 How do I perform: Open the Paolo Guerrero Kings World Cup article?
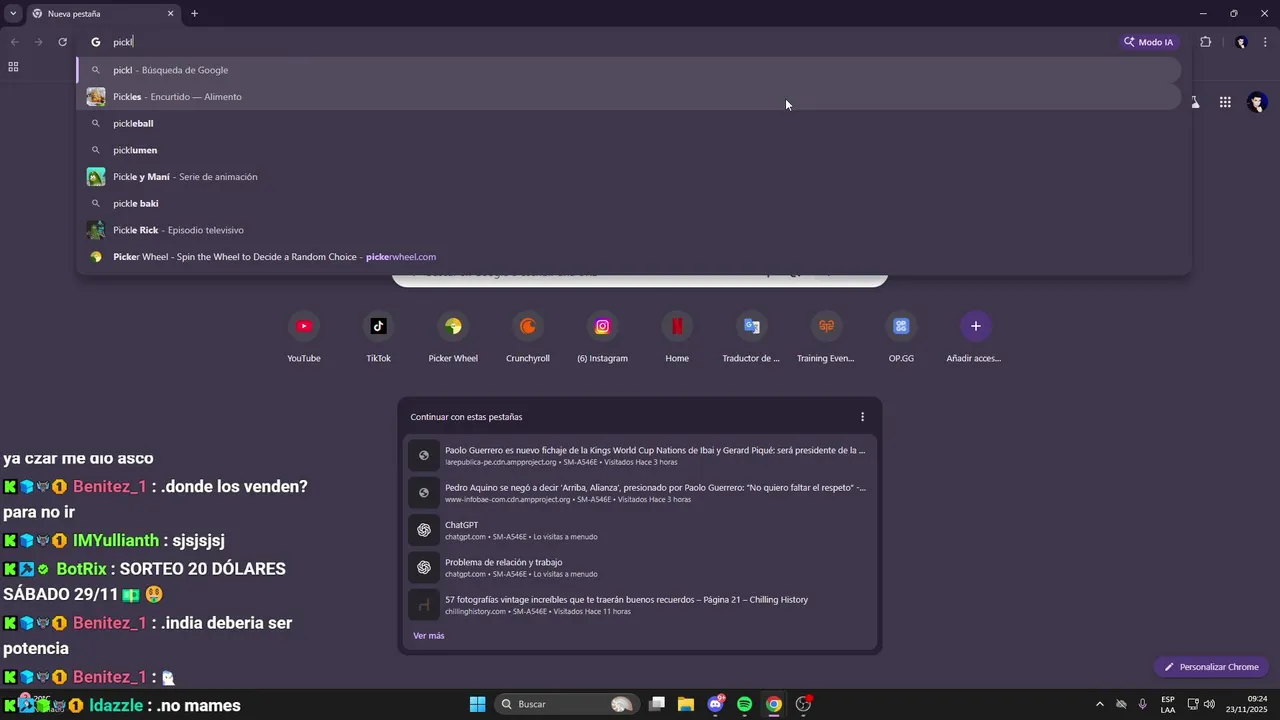click(x=639, y=455)
